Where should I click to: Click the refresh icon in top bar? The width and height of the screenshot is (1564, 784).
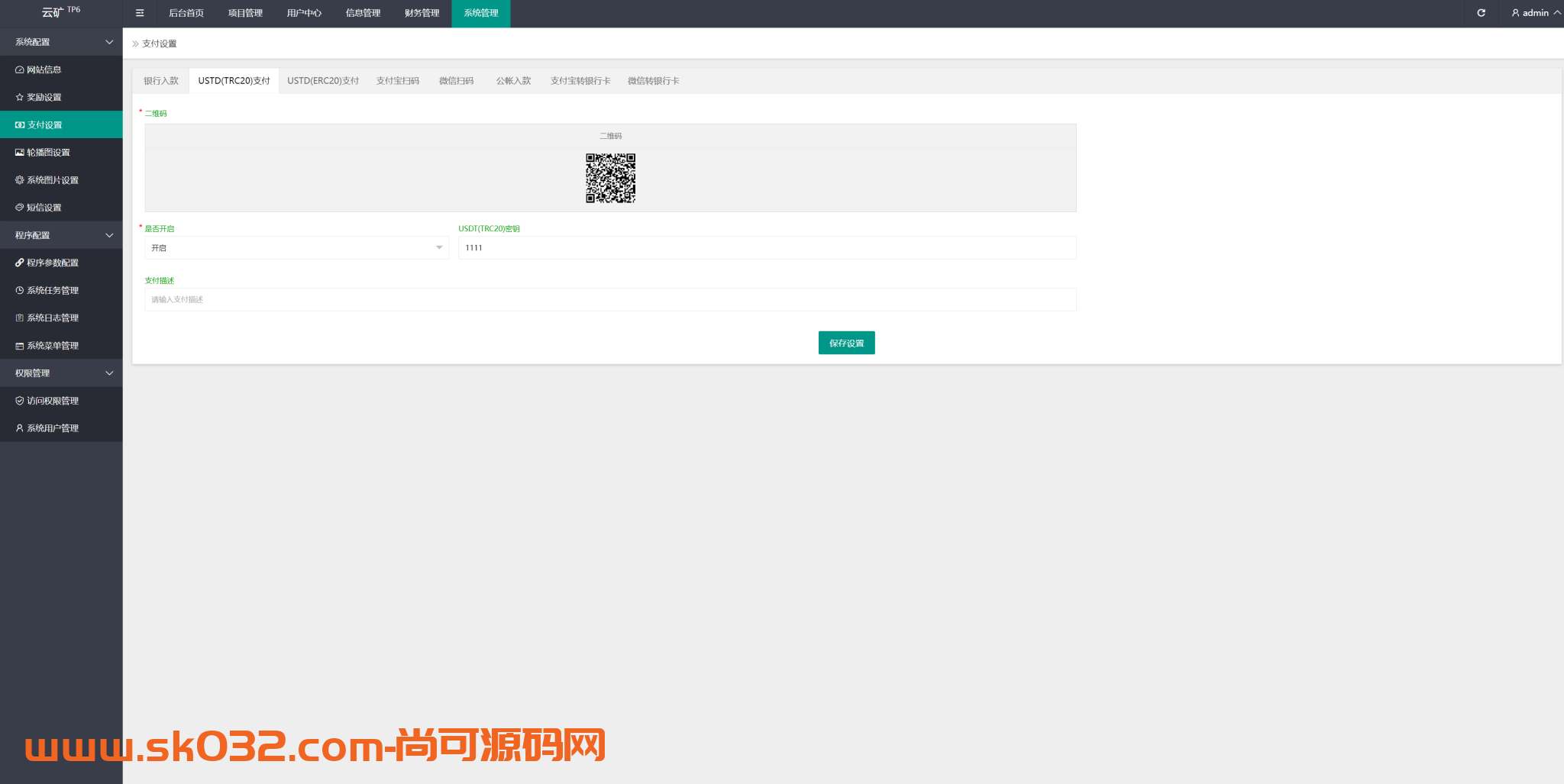click(1481, 13)
